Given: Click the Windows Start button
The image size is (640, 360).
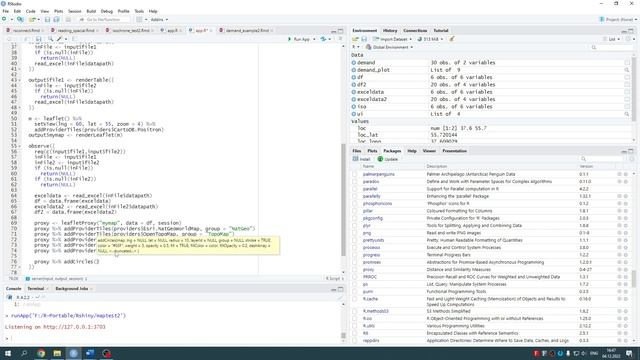Looking at the screenshot, I should tap(7, 353).
